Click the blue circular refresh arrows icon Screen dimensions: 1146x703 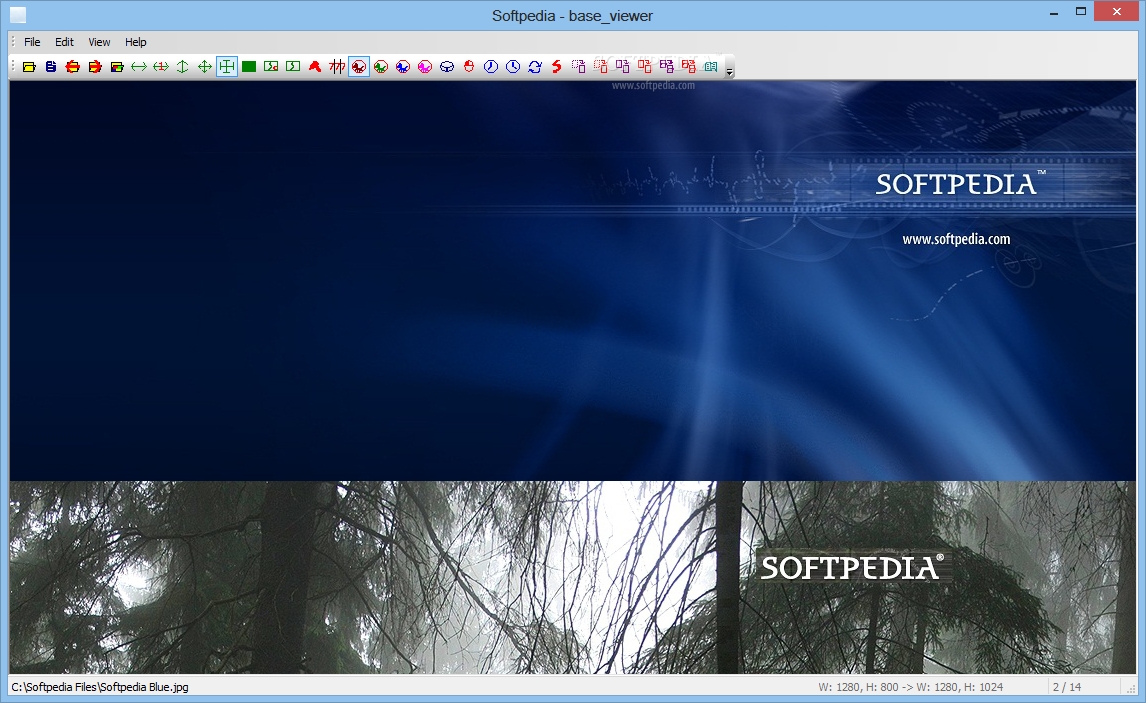[x=535, y=66]
